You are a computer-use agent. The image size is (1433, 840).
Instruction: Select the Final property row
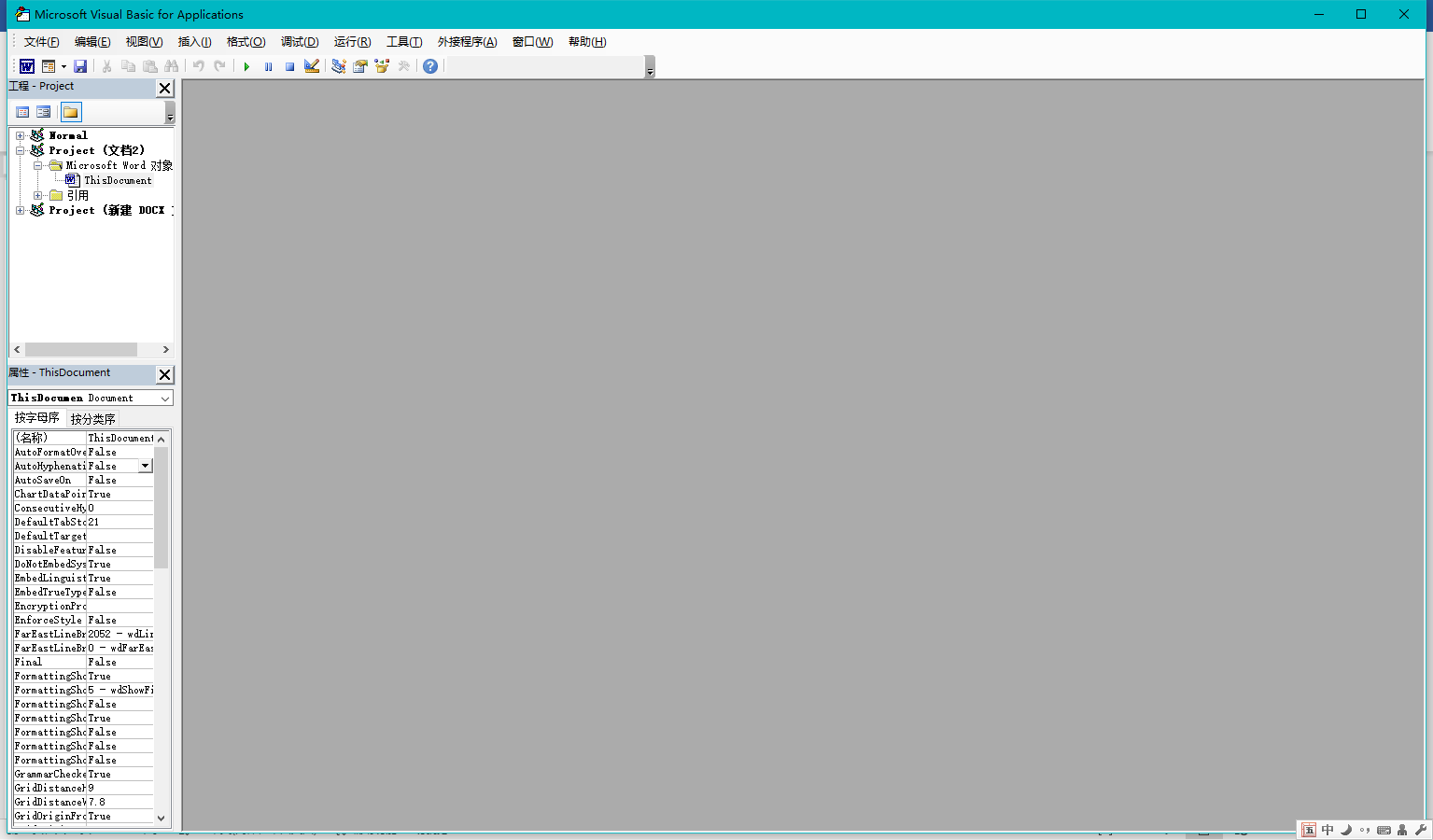(83, 662)
